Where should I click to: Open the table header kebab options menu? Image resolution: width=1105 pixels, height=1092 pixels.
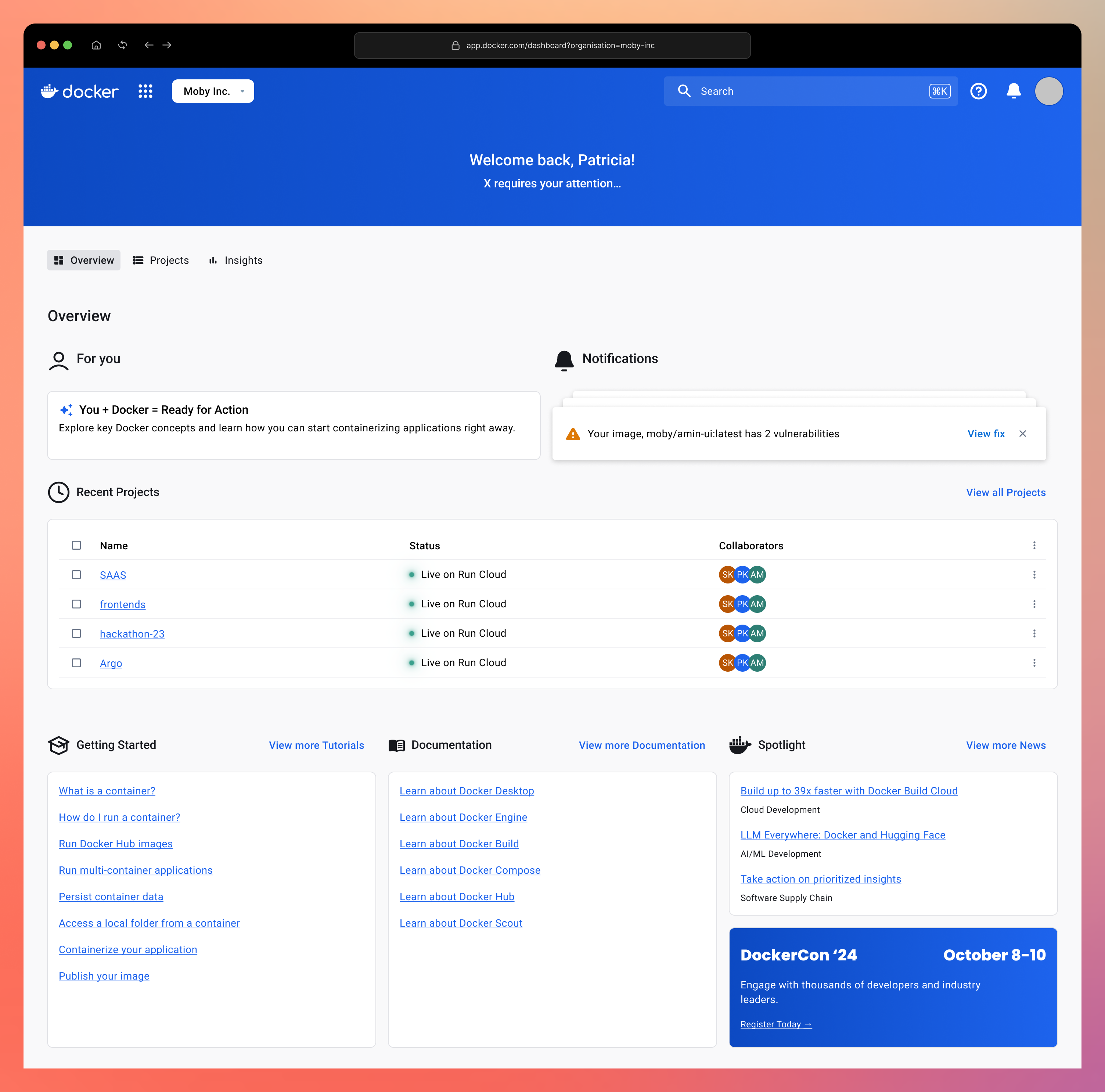coord(1034,545)
